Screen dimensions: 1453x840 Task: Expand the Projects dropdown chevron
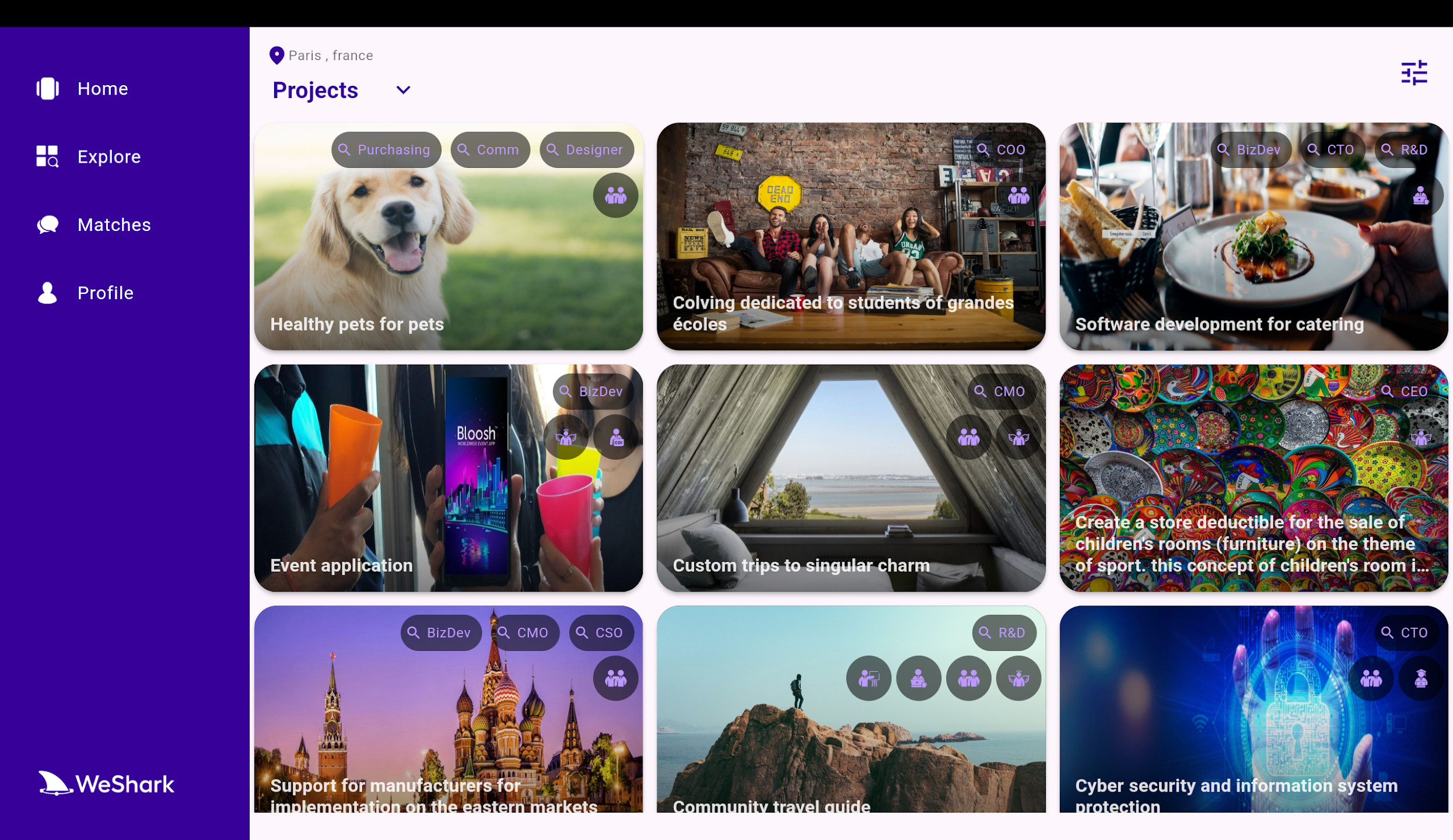coord(403,90)
